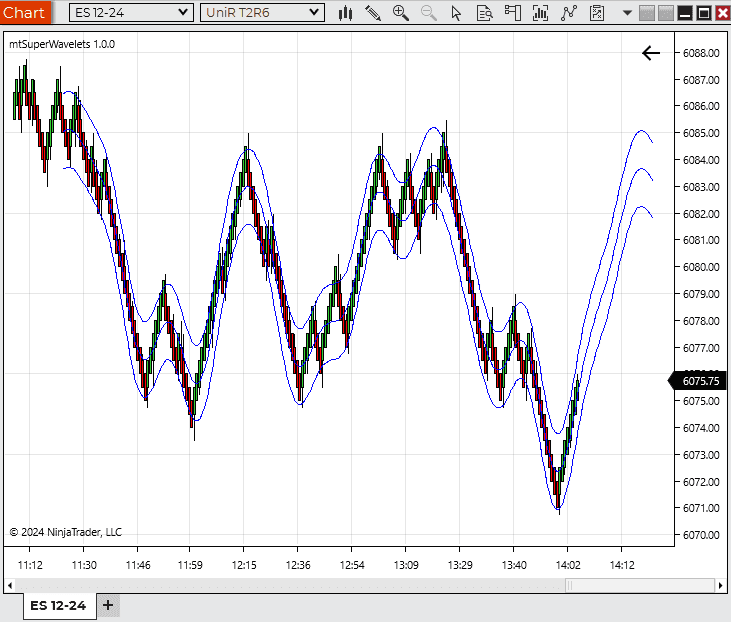Open the bar type candlestick icon
Image resolution: width=731 pixels, height=622 pixels.
click(x=345, y=13)
